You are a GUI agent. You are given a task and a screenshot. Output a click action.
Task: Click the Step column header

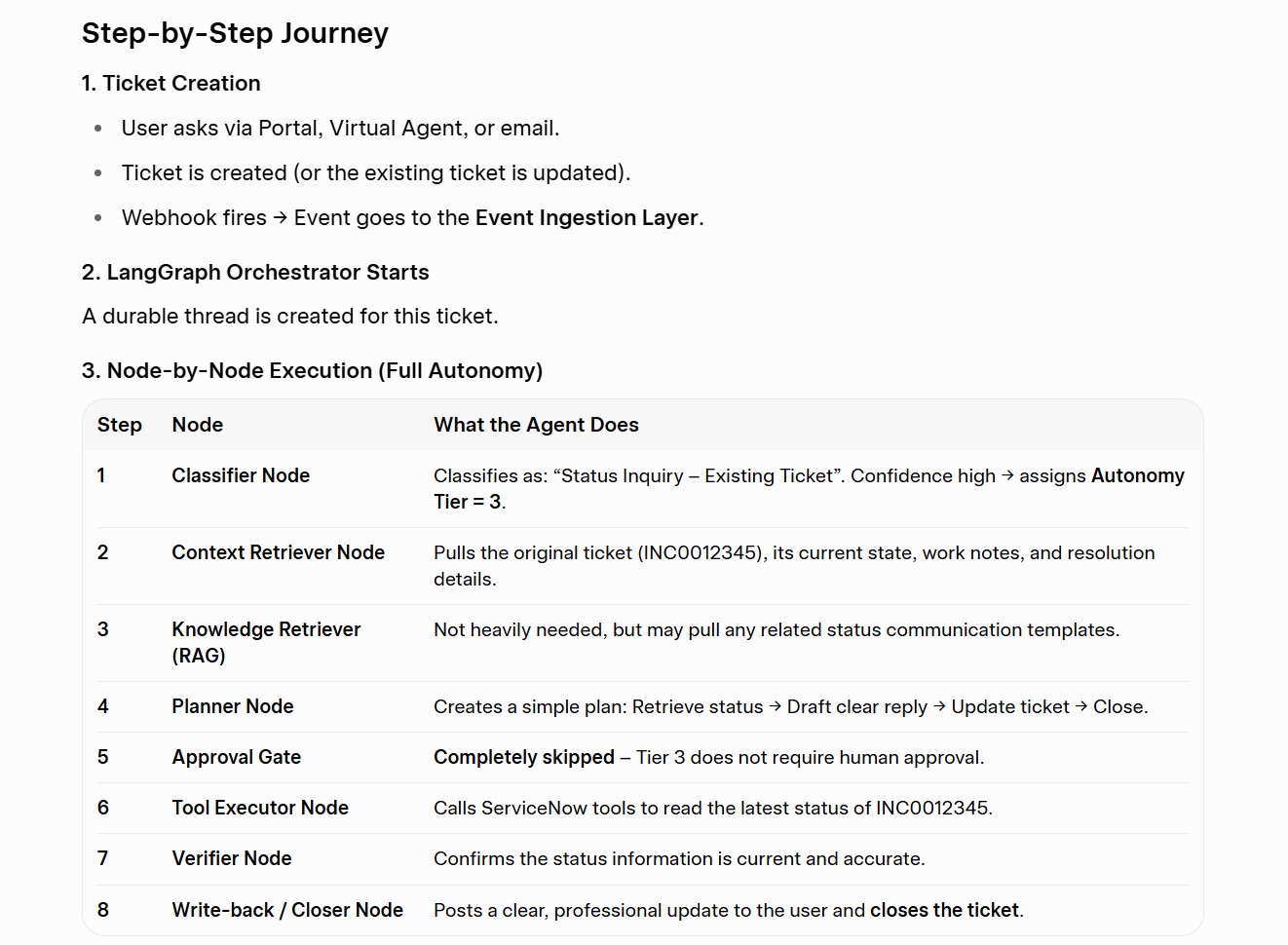pos(120,425)
